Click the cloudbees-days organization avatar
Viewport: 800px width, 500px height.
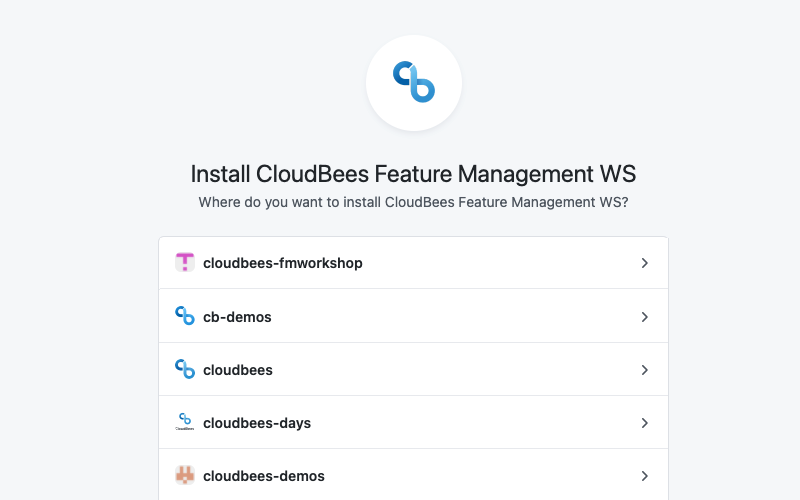[185, 422]
